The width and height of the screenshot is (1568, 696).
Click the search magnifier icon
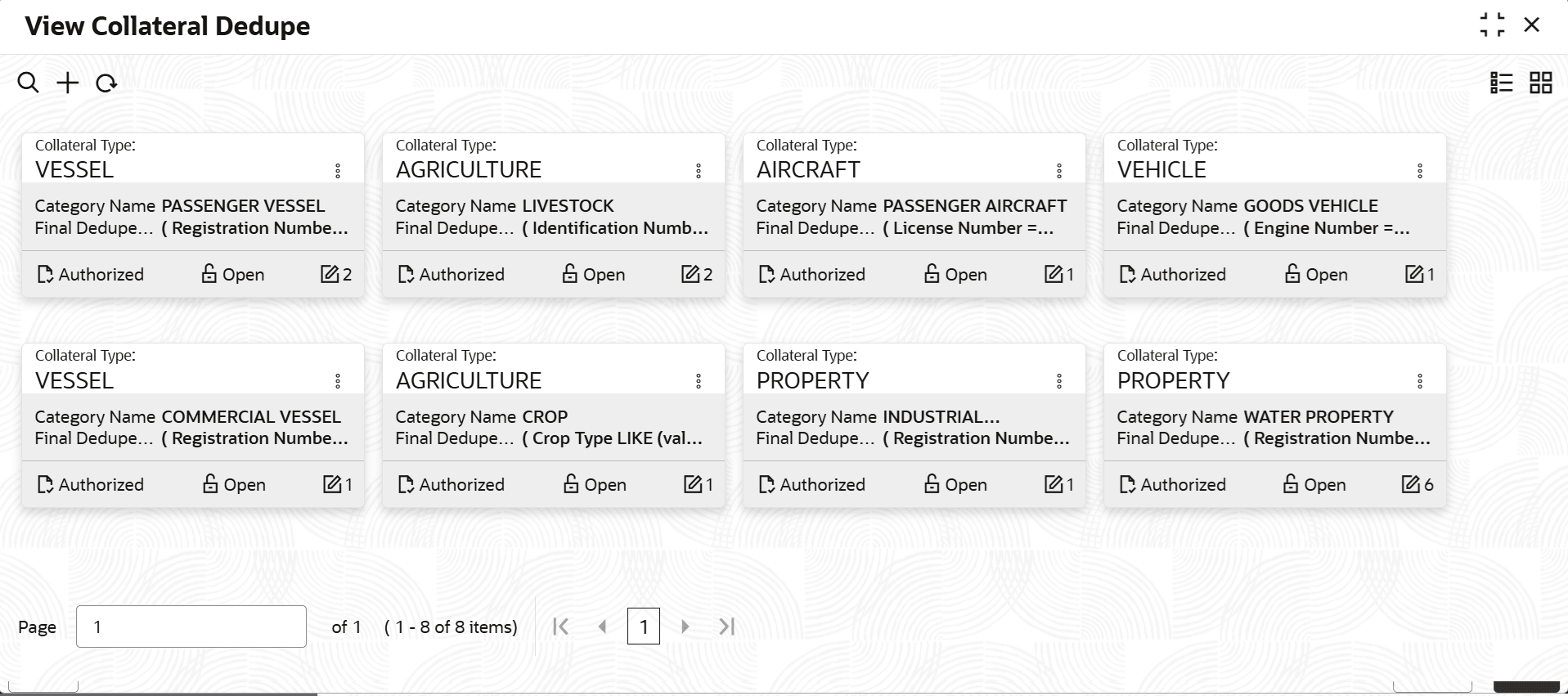28,83
